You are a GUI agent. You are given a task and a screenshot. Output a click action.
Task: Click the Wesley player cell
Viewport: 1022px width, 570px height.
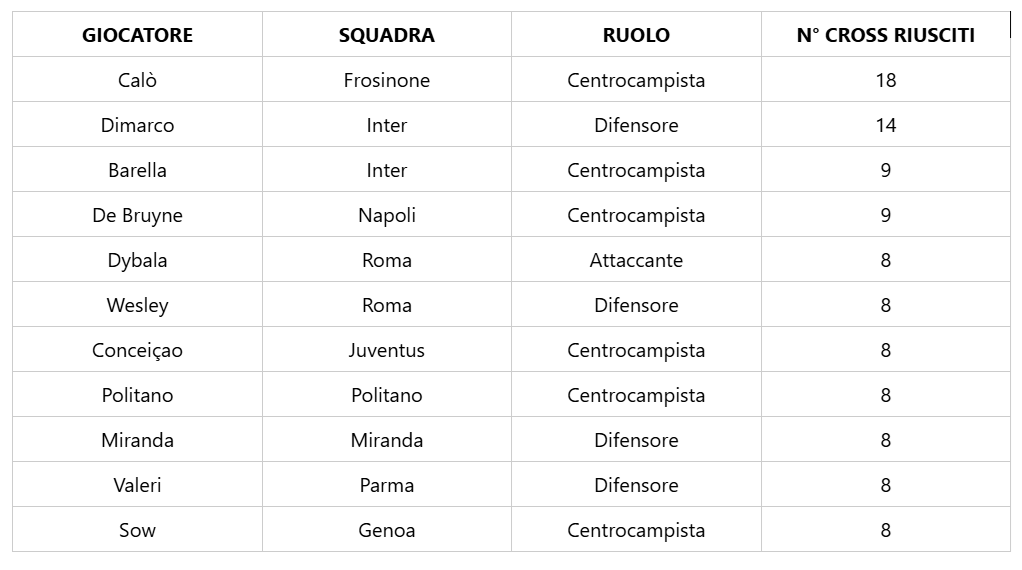point(138,304)
